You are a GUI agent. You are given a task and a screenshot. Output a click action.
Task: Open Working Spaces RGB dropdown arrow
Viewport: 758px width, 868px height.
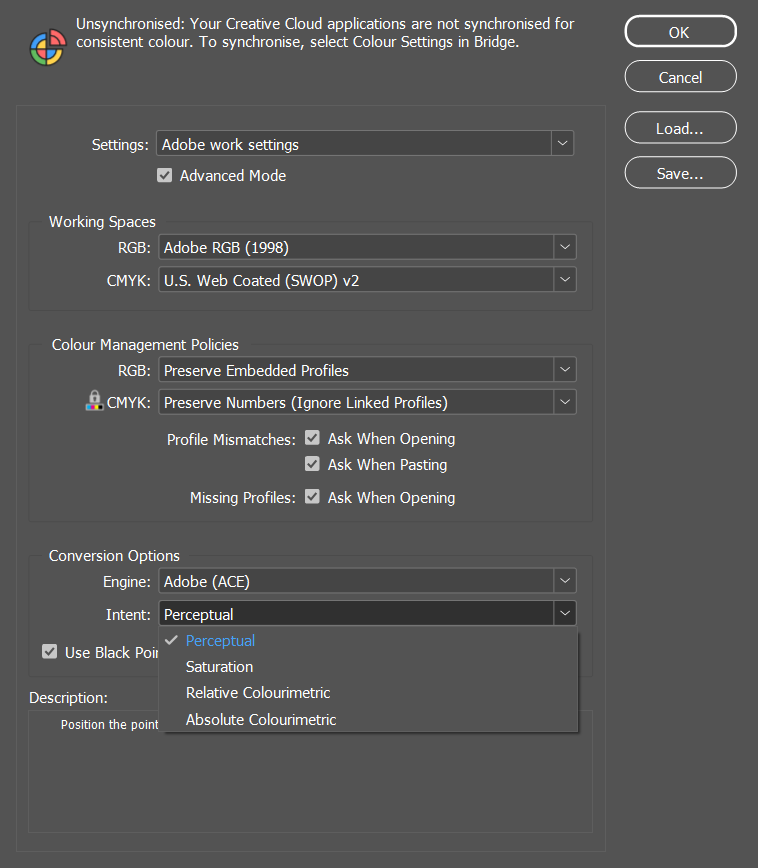(565, 247)
